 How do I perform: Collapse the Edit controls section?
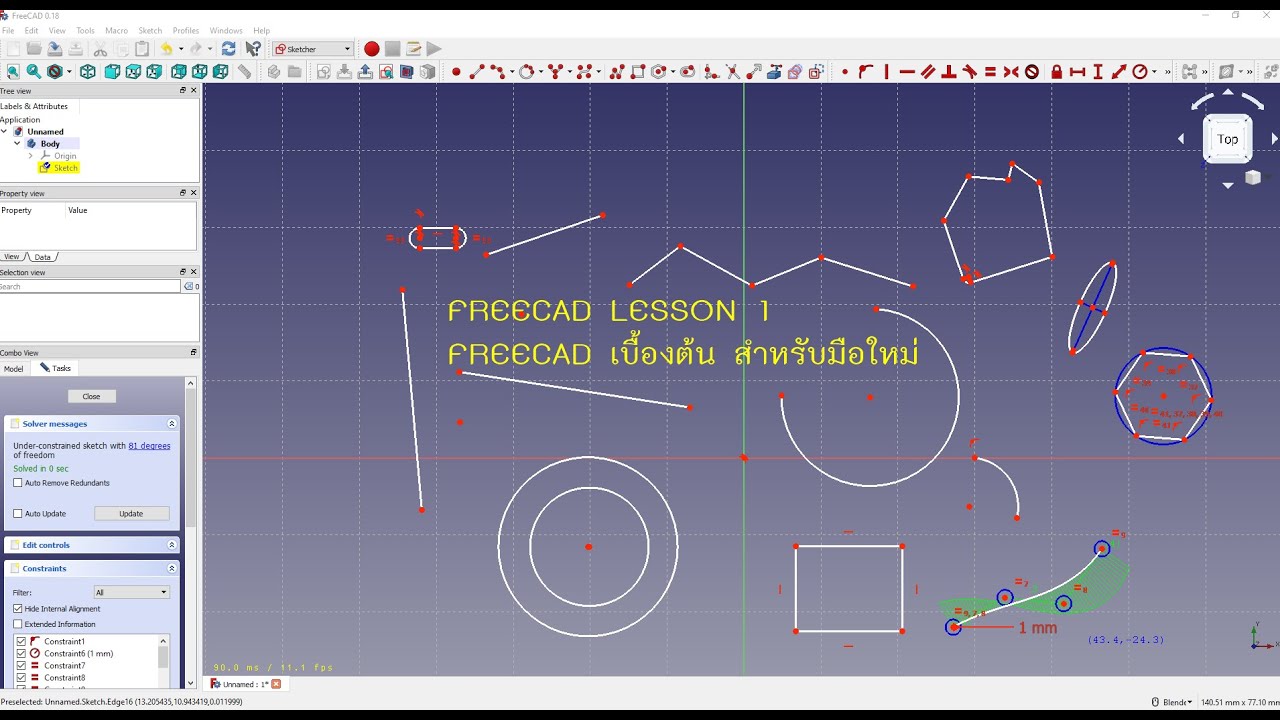tap(172, 545)
